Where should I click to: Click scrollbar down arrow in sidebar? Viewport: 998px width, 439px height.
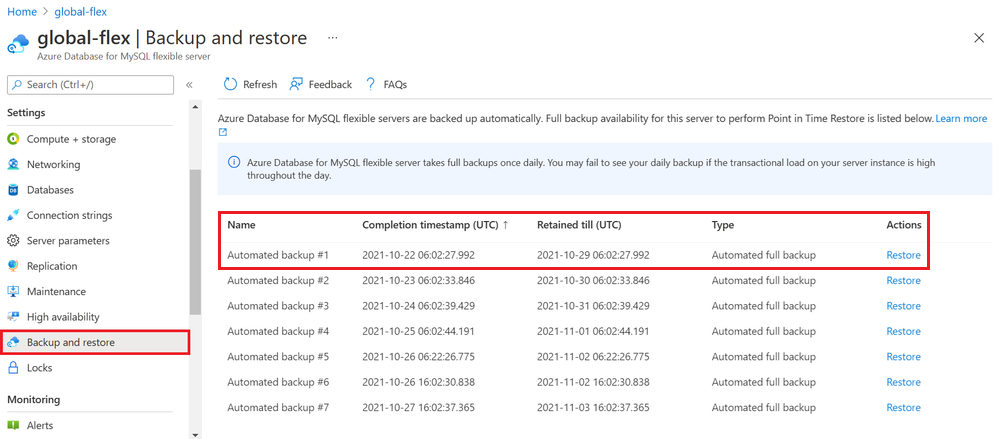[x=195, y=434]
